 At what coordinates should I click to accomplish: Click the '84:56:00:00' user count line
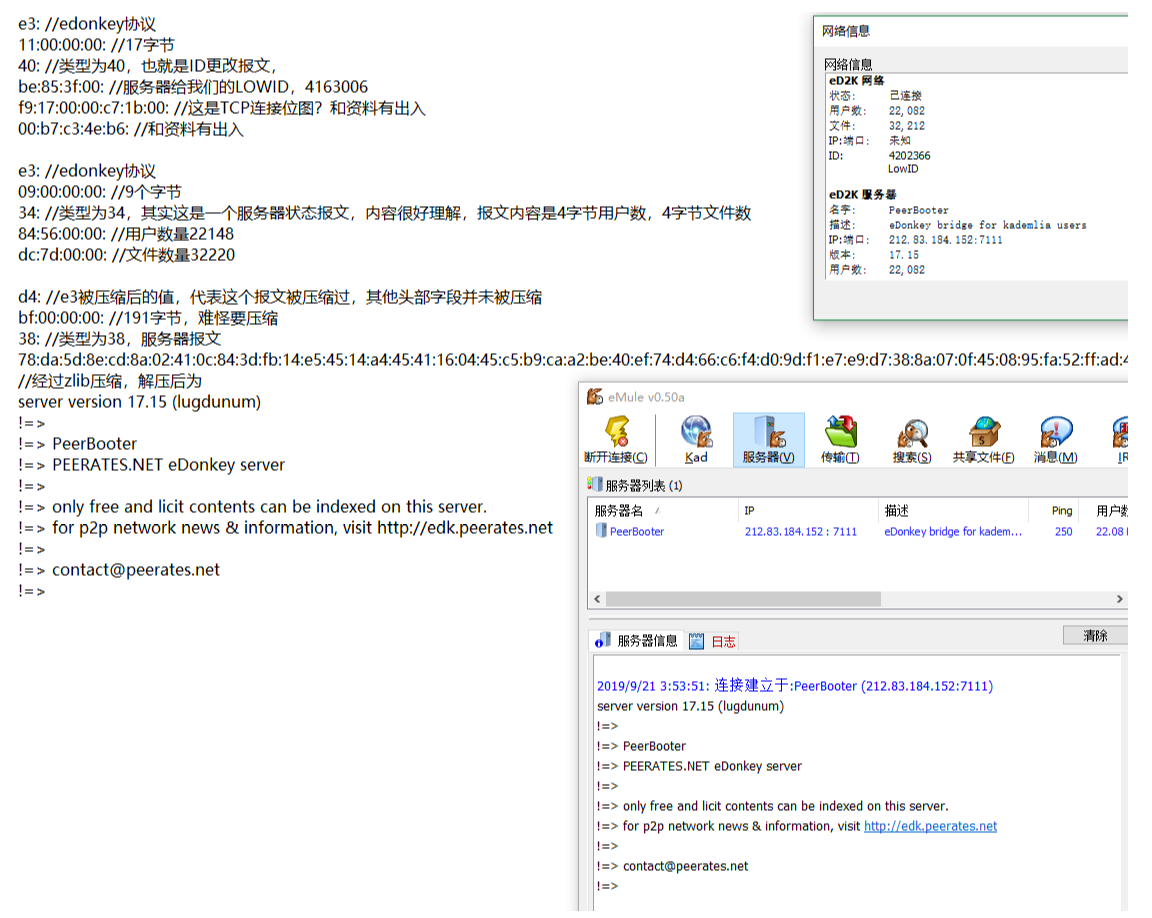[126, 234]
